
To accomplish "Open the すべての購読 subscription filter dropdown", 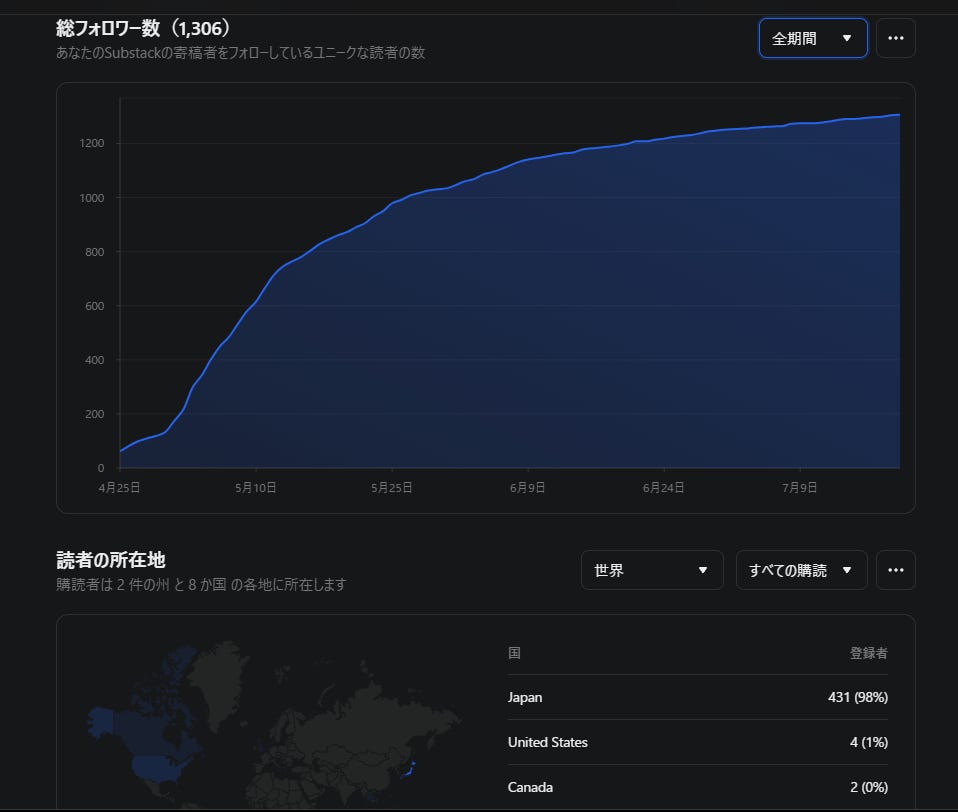I will tap(802, 570).
